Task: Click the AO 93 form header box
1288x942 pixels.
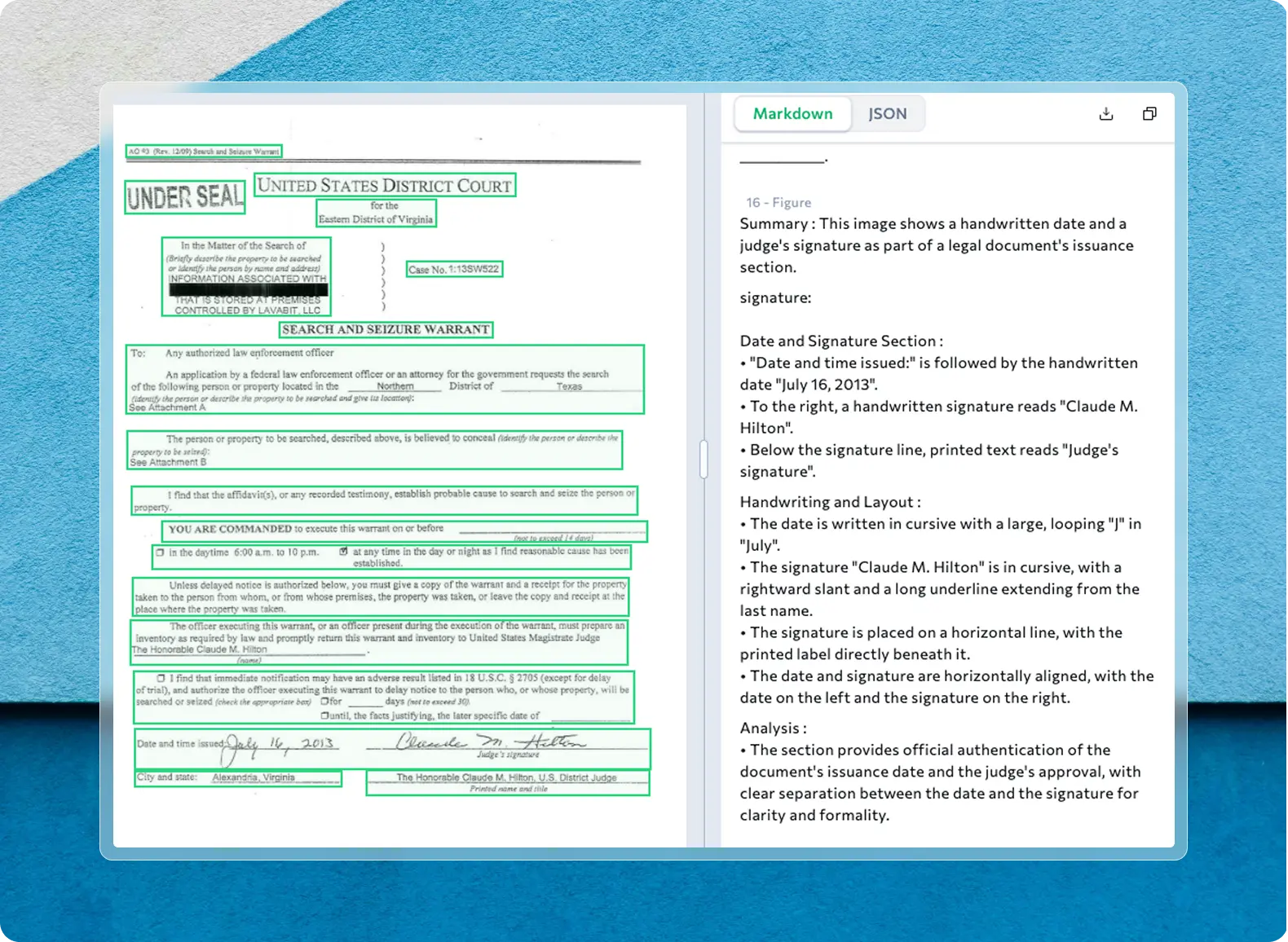Action: (x=204, y=152)
